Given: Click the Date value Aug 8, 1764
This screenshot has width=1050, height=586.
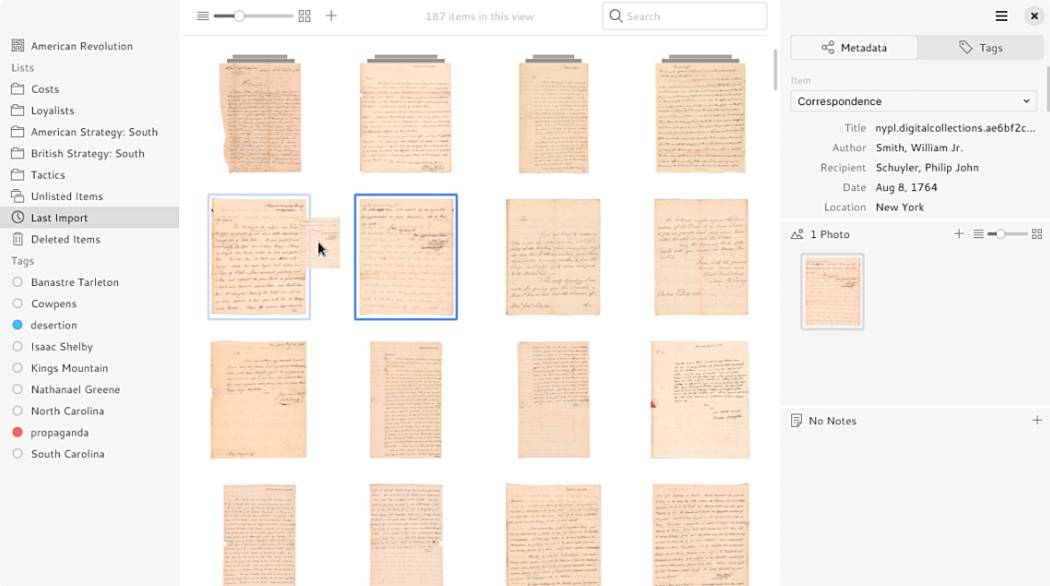Looking at the screenshot, I should pos(906,188).
